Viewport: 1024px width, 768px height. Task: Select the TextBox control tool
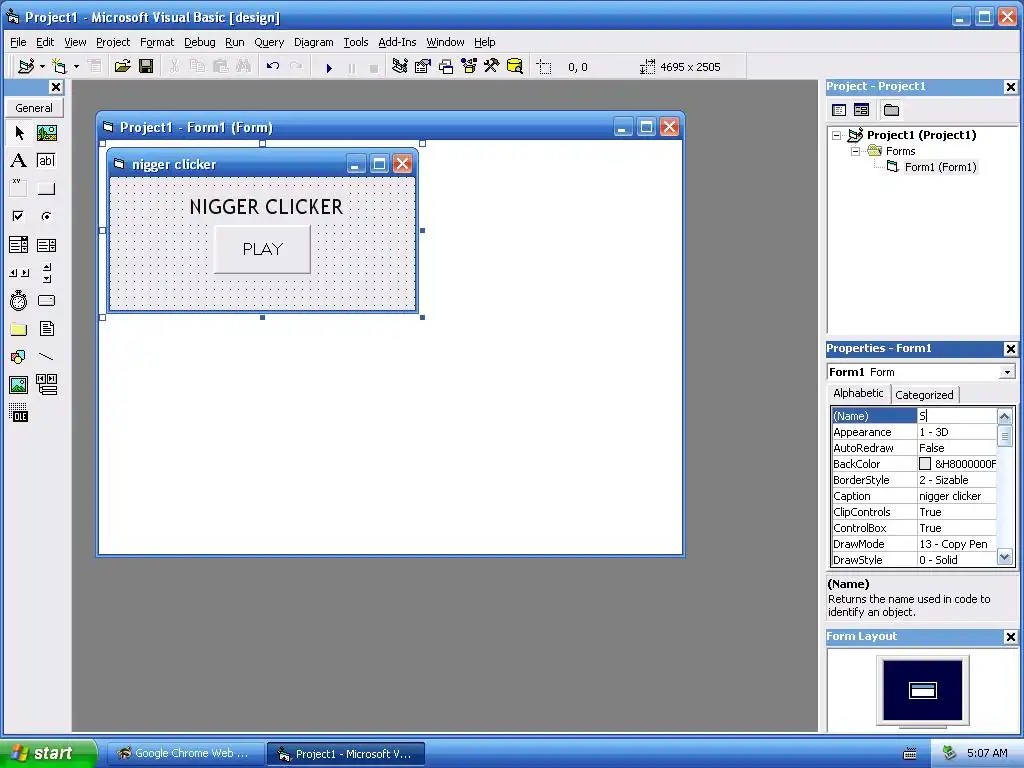pyautogui.click(x=46, y=161)
